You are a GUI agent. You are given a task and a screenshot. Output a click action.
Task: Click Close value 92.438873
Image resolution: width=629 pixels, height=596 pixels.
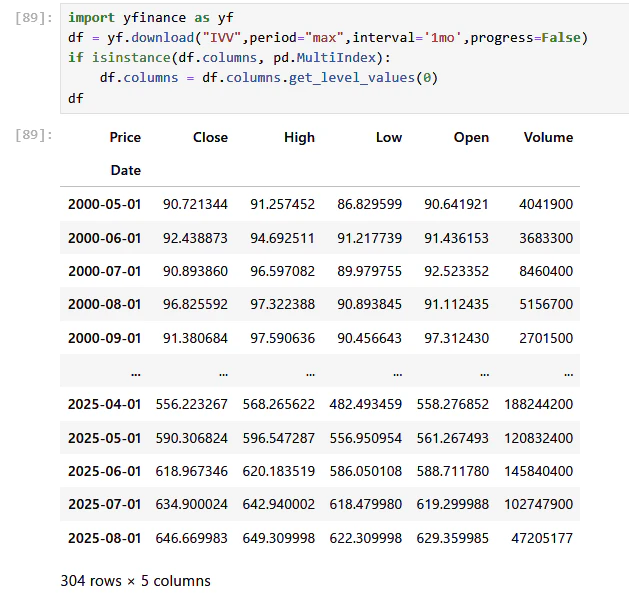(x=195, y=238)
